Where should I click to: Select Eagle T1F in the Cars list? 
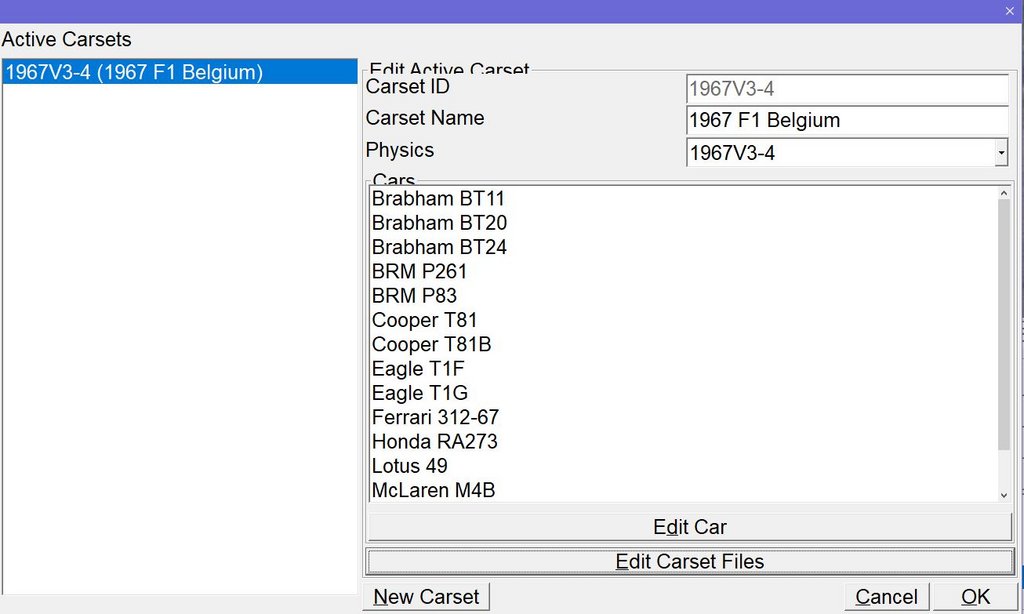point(683,368)
